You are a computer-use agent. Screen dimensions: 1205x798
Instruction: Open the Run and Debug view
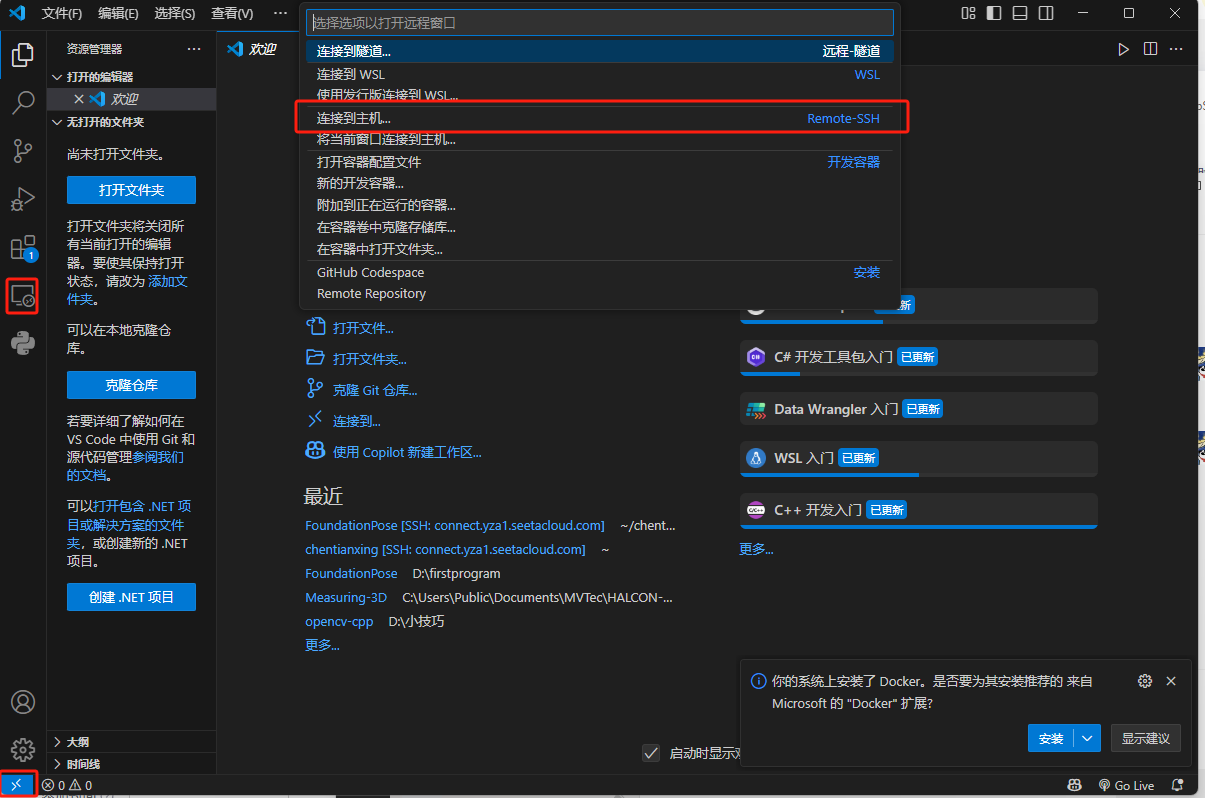coord(22,198)
